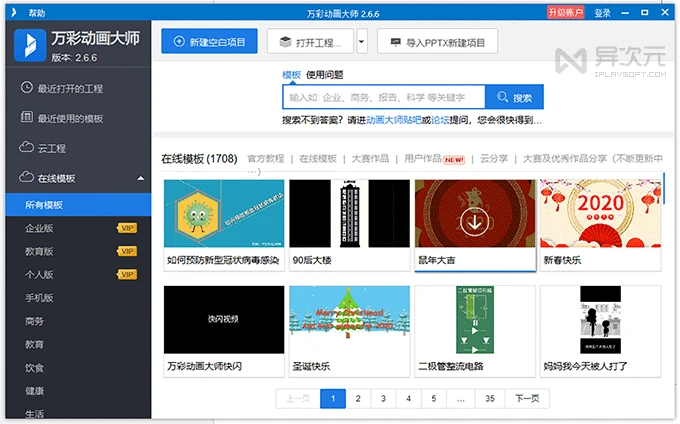Screen dimensions: 680x424
Task: Open the 二极管整流电路 template thumbnail
Action: (x=475, y=320)
